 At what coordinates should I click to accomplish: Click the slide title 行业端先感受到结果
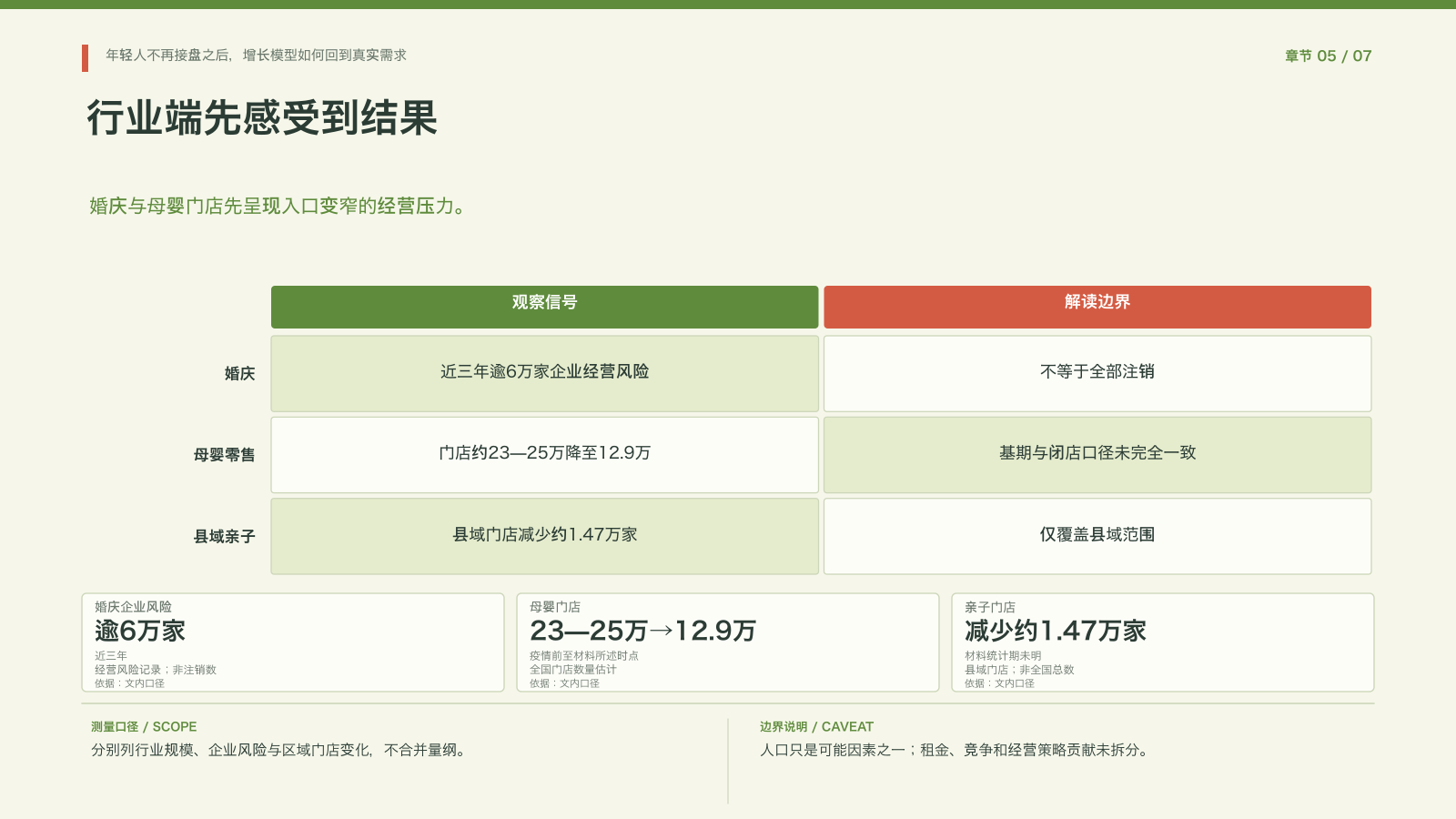pos(262,118)
